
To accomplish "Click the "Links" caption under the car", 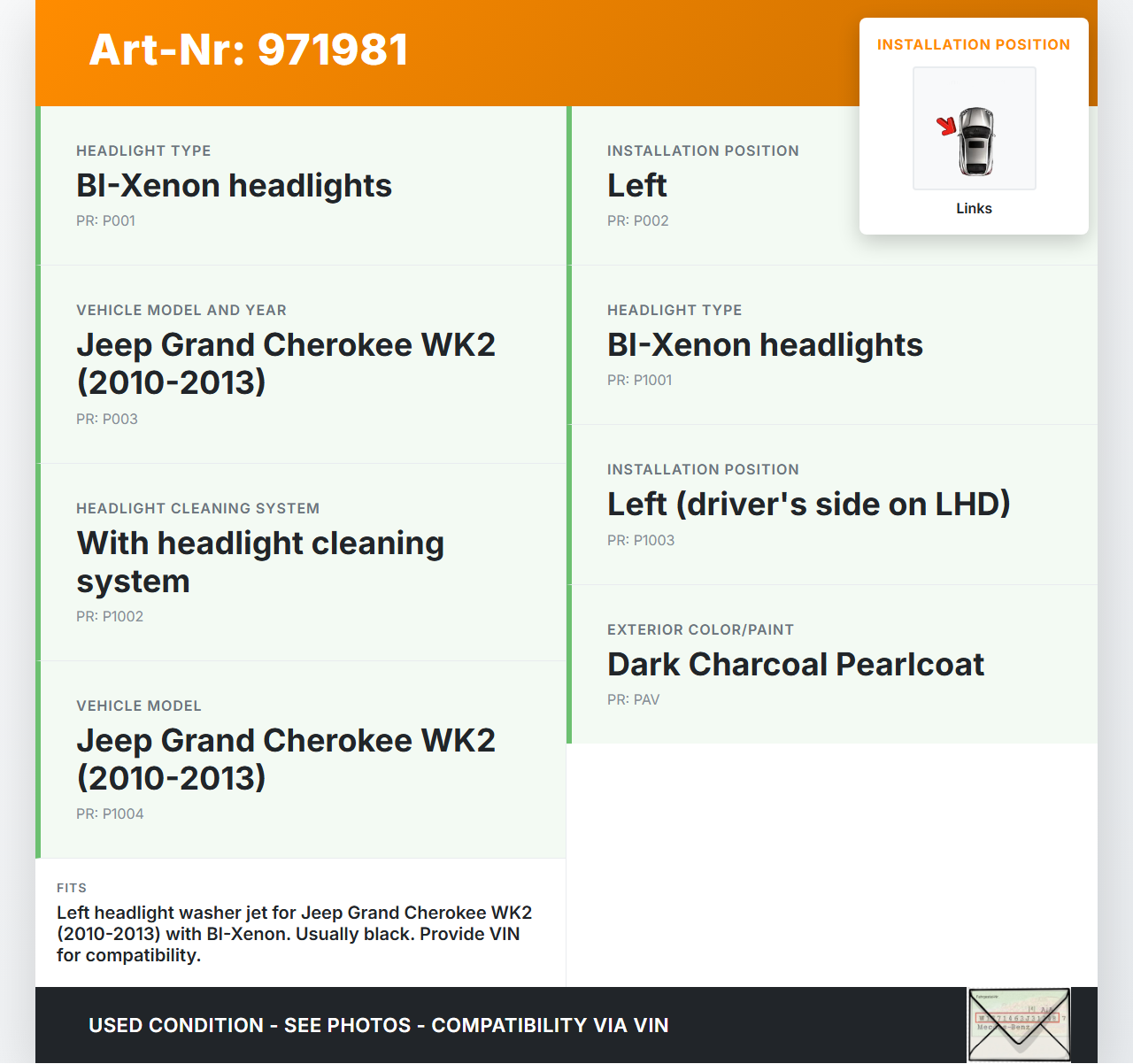I will (974, 209).
